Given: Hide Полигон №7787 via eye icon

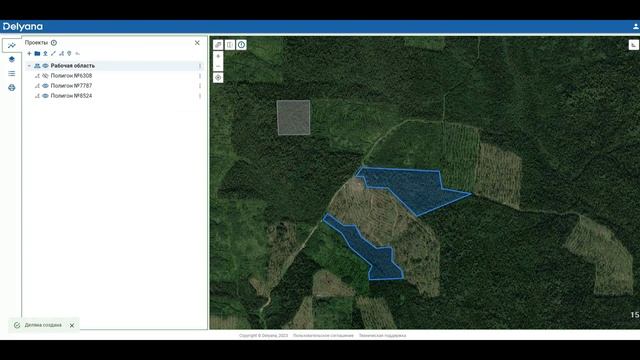Looking at the screenshot, I should coord(45,86).
